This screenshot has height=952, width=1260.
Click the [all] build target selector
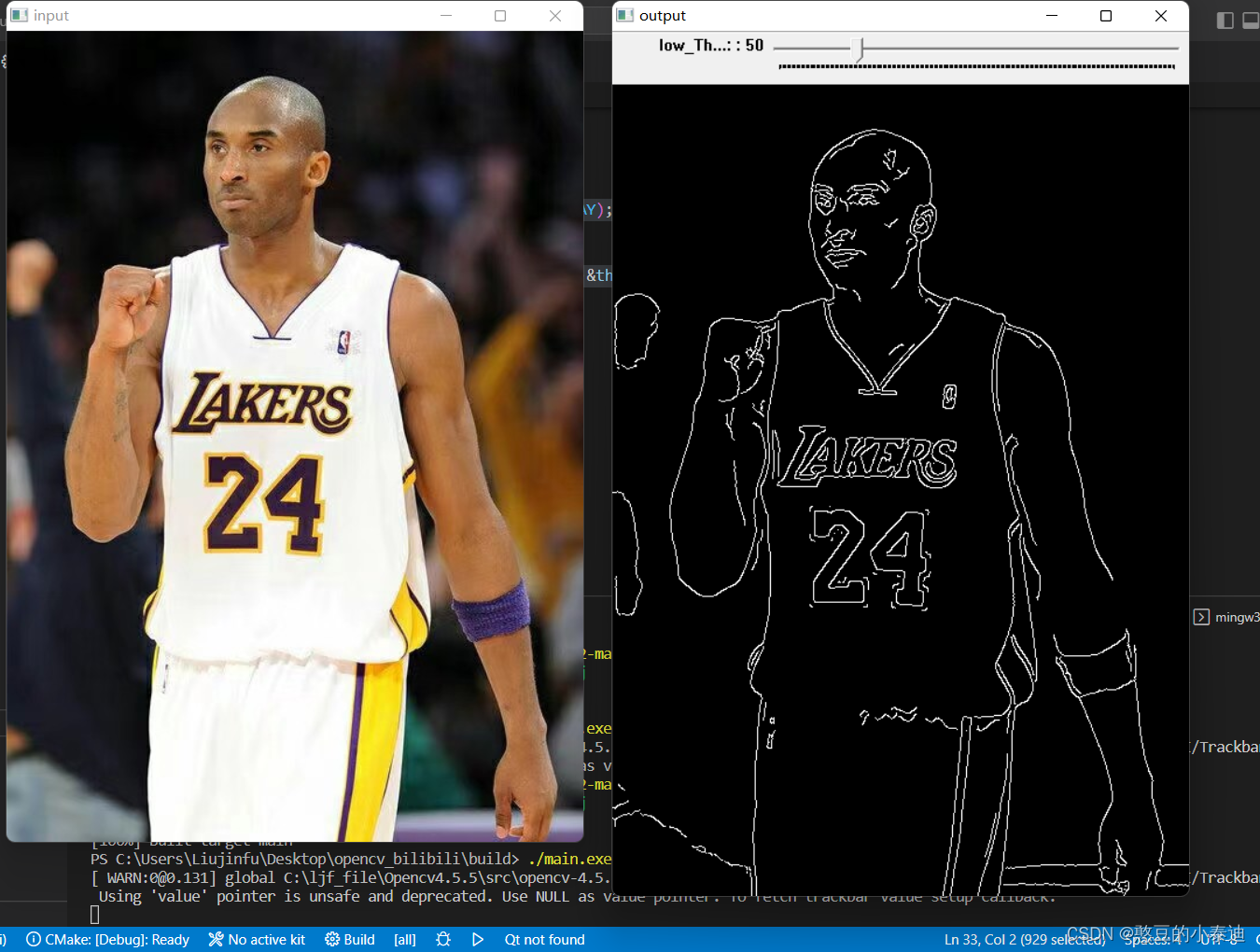[405, 939]
